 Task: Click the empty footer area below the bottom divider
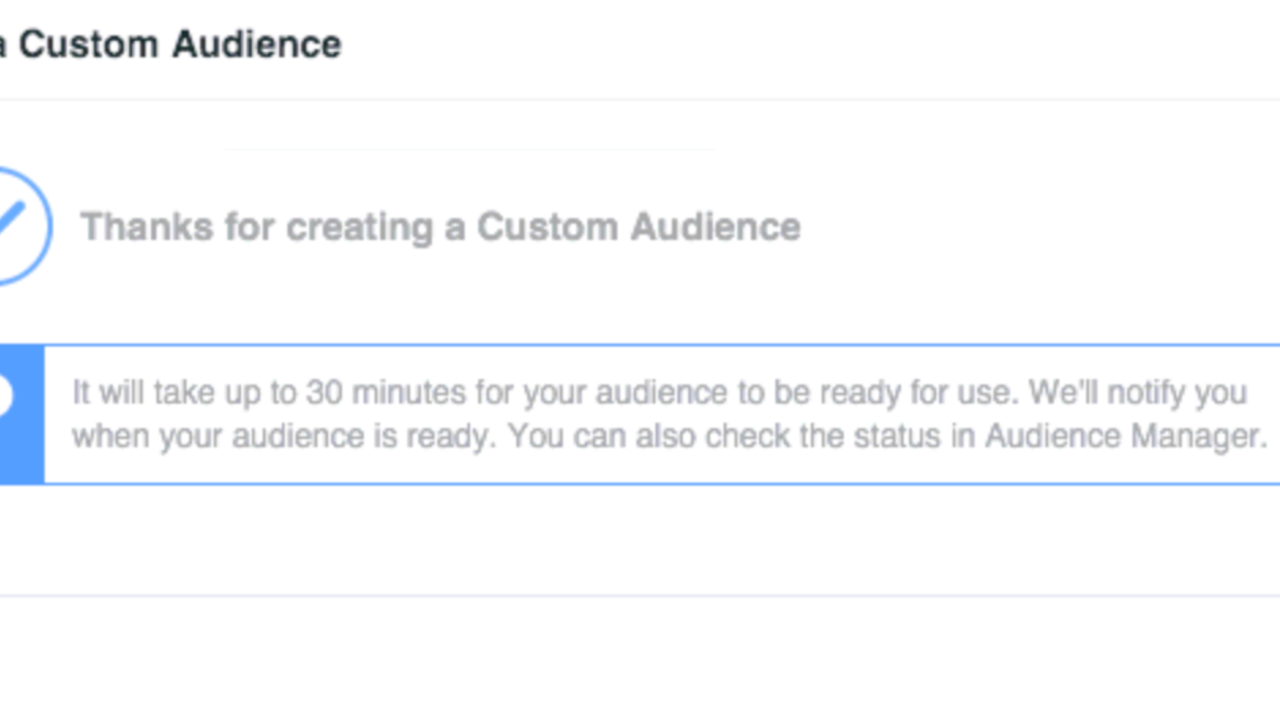640,660
